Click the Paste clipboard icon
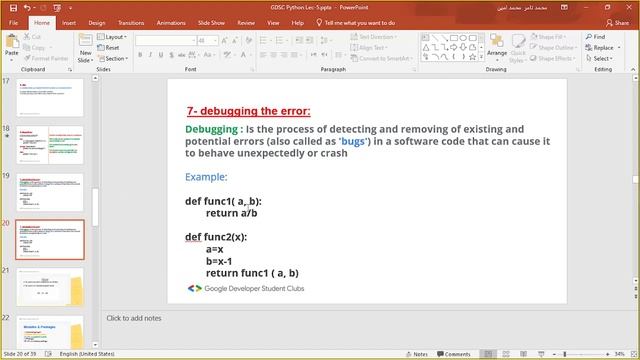 pos(11,42)
